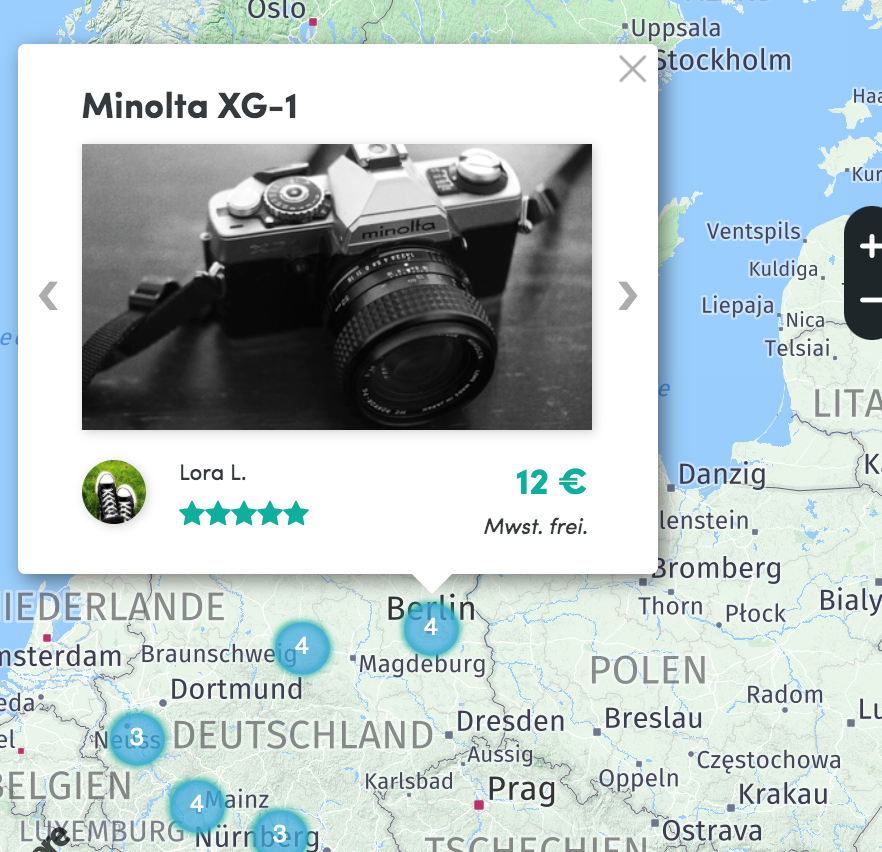Open the Mainz cluster marker with 4
This screenshot has width=882, height=852.
click(197, 804)
